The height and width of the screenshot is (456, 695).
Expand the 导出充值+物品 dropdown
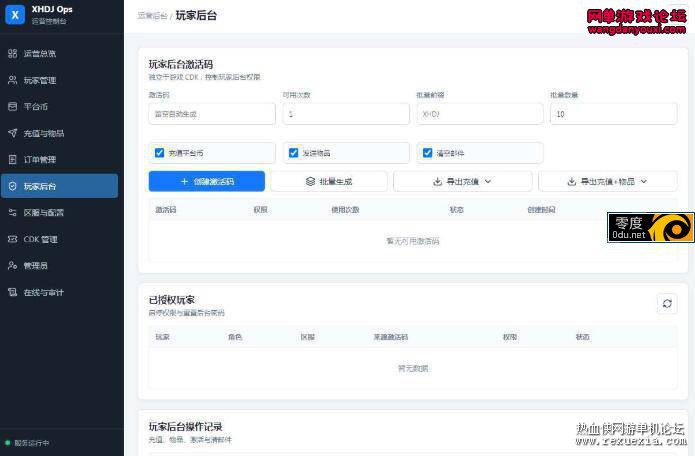pyautogui.click(x=608, y=181)
